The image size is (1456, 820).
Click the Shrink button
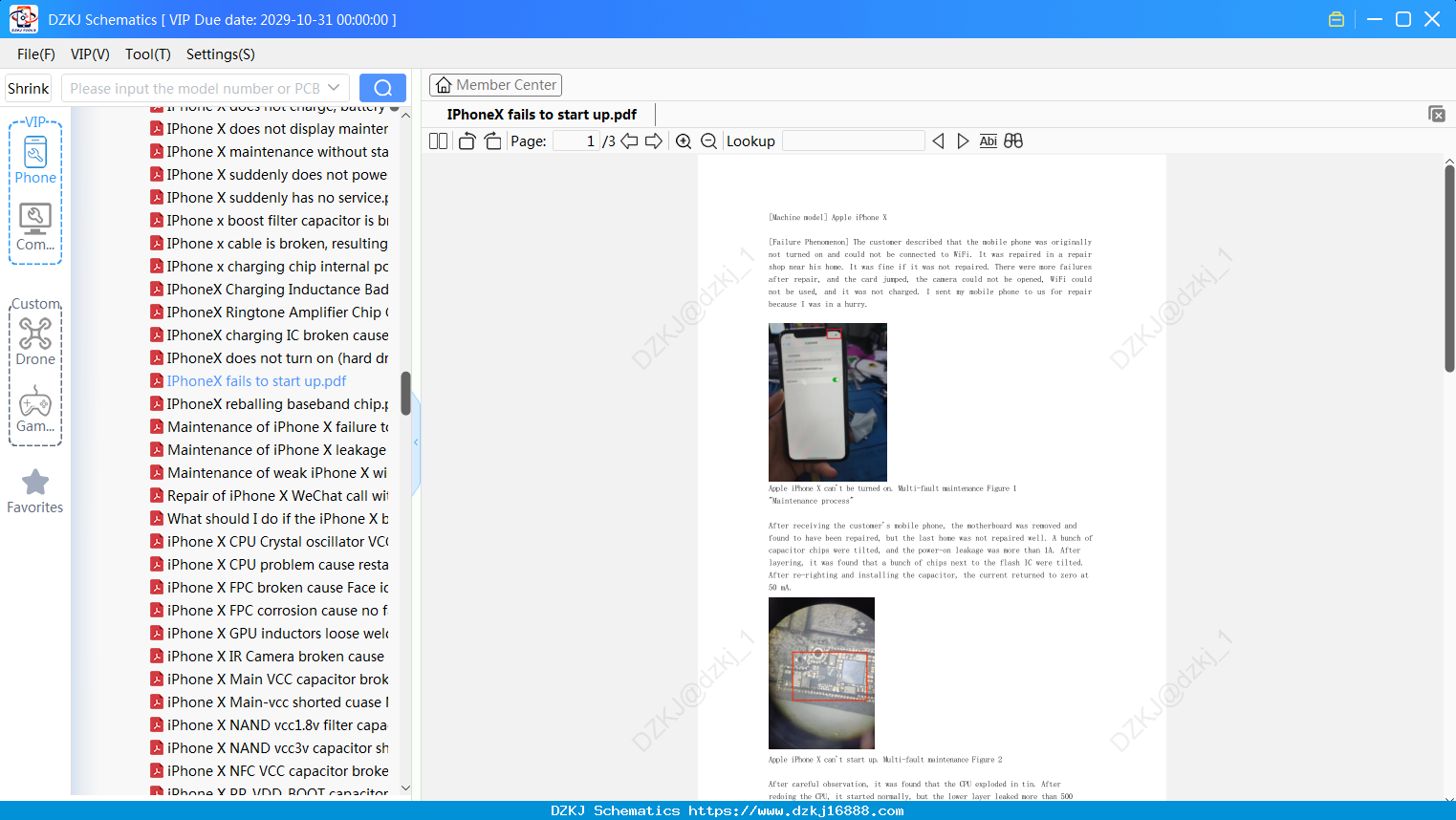[x=29, y=88]
